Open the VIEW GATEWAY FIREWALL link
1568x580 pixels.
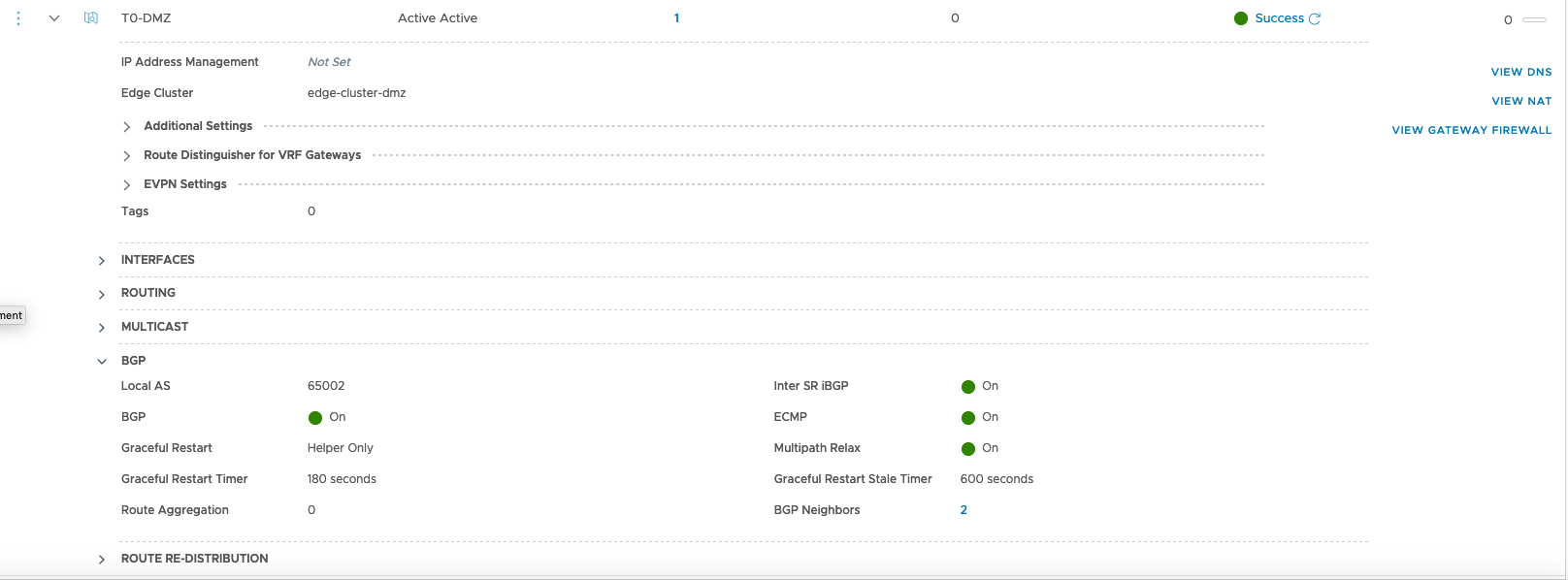[x=1471, y=130]
